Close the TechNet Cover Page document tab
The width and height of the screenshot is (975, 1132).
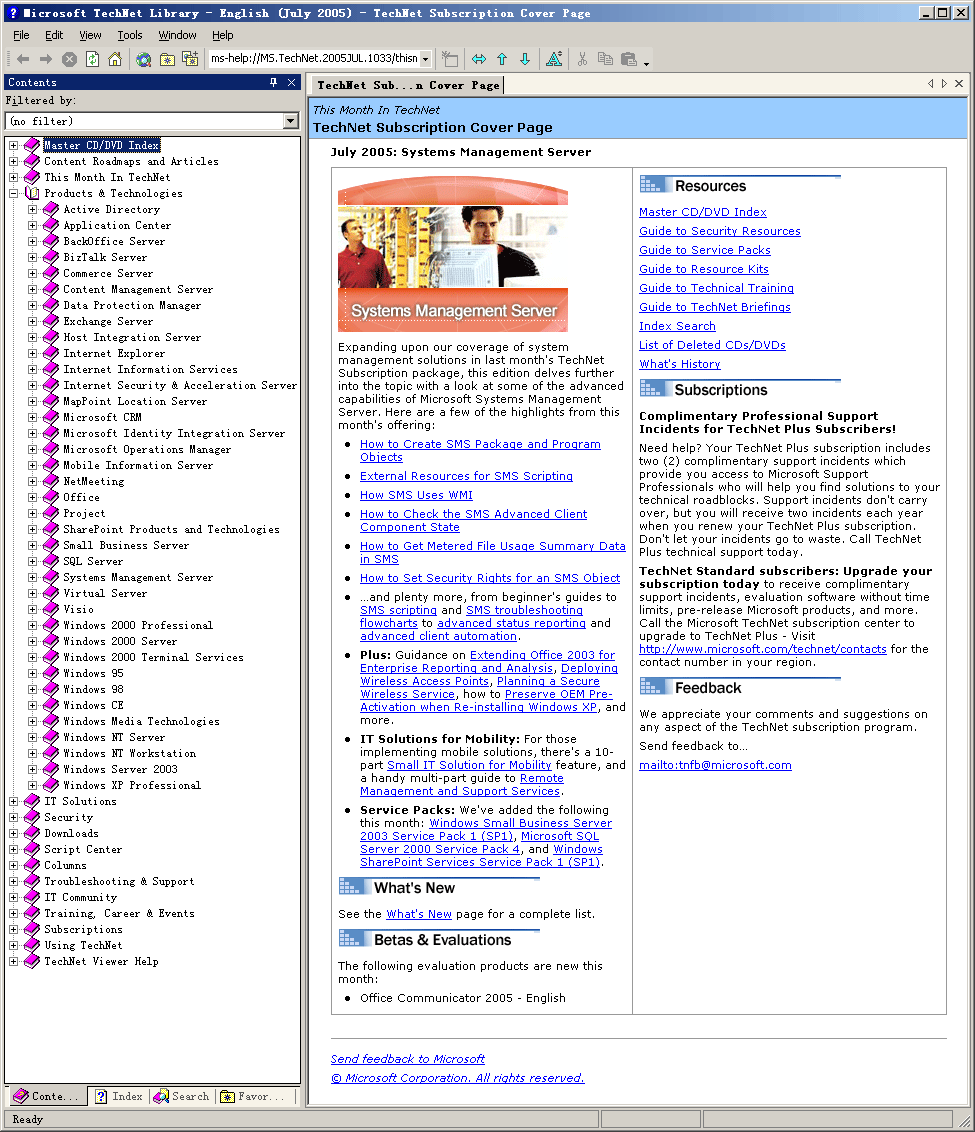(959, 84)
